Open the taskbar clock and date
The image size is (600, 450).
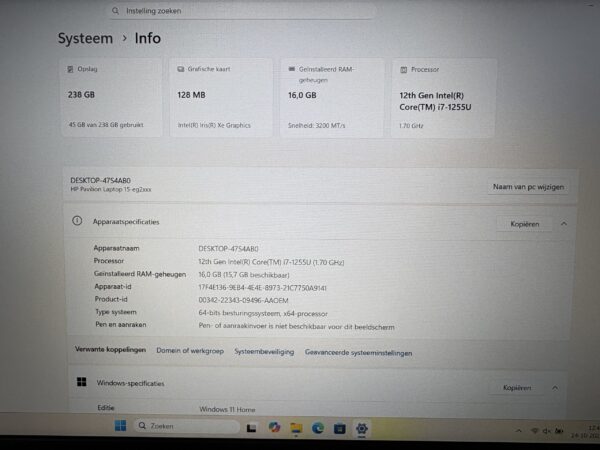point(585,432)
